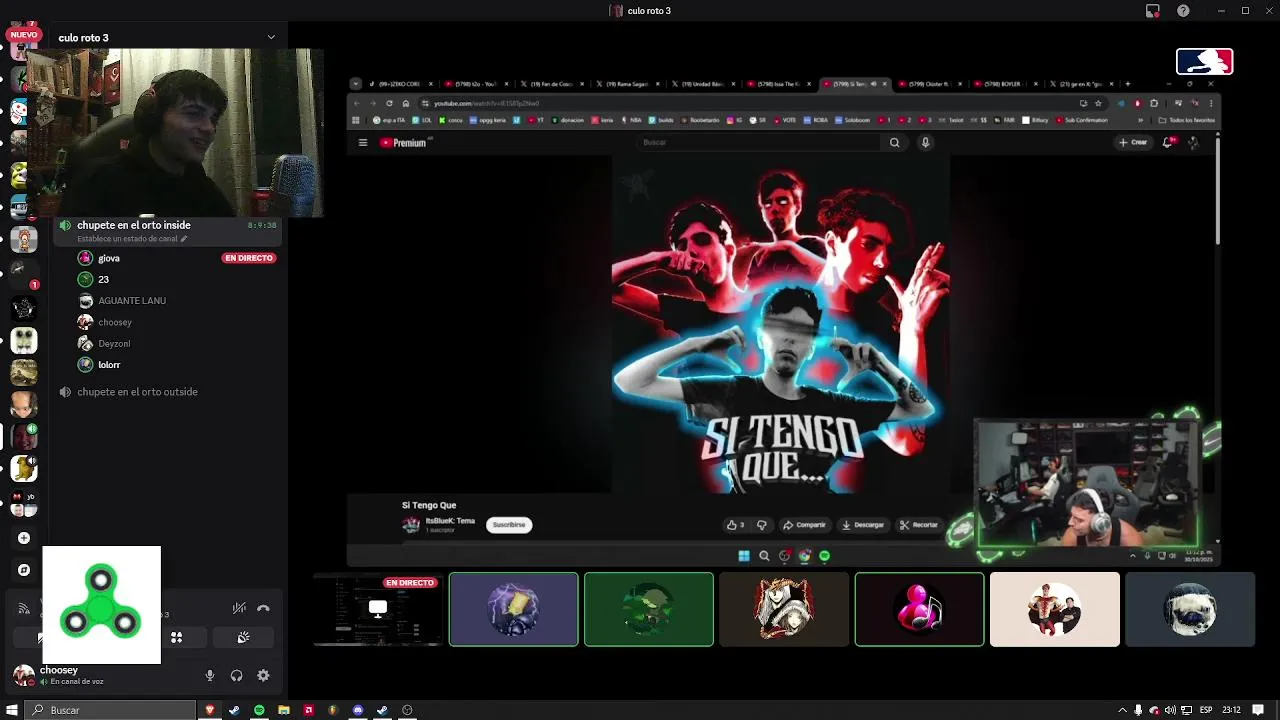
Task: Open YouTube notifications bell
Action: [x=1167, y=142]
